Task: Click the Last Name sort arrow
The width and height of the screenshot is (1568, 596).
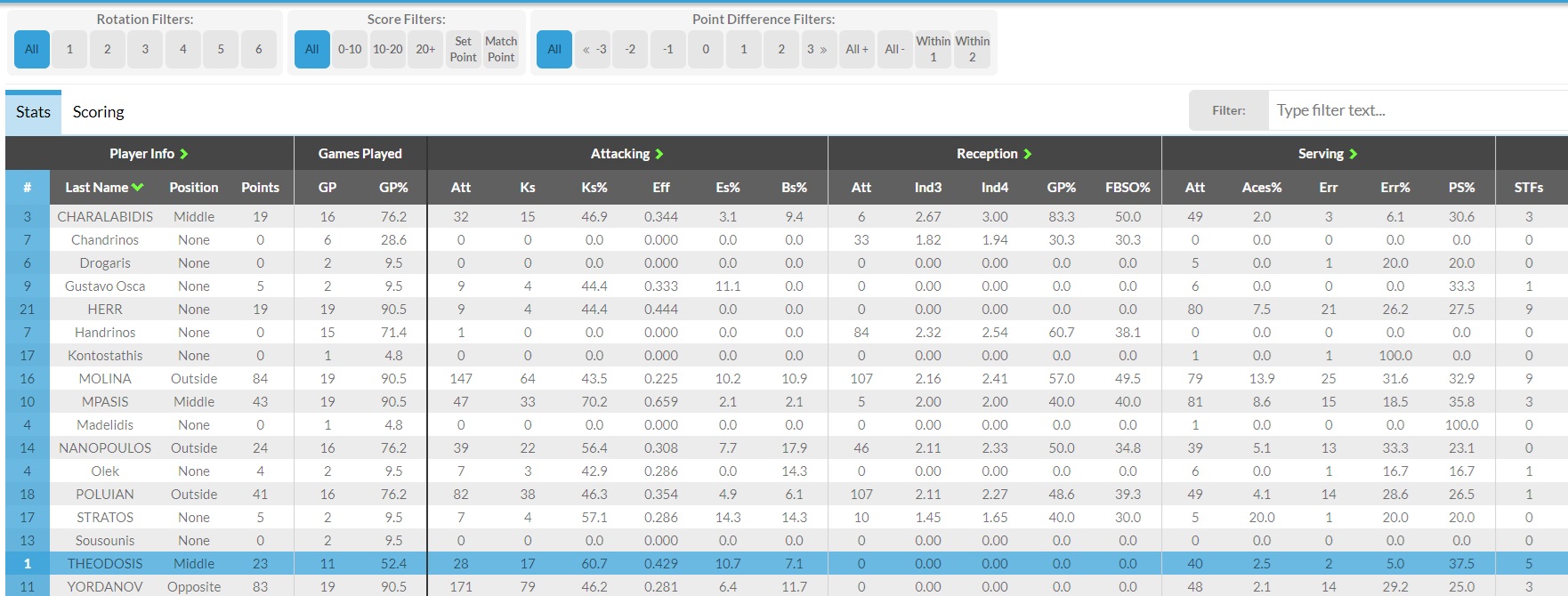Action: (x=138, y=188)
